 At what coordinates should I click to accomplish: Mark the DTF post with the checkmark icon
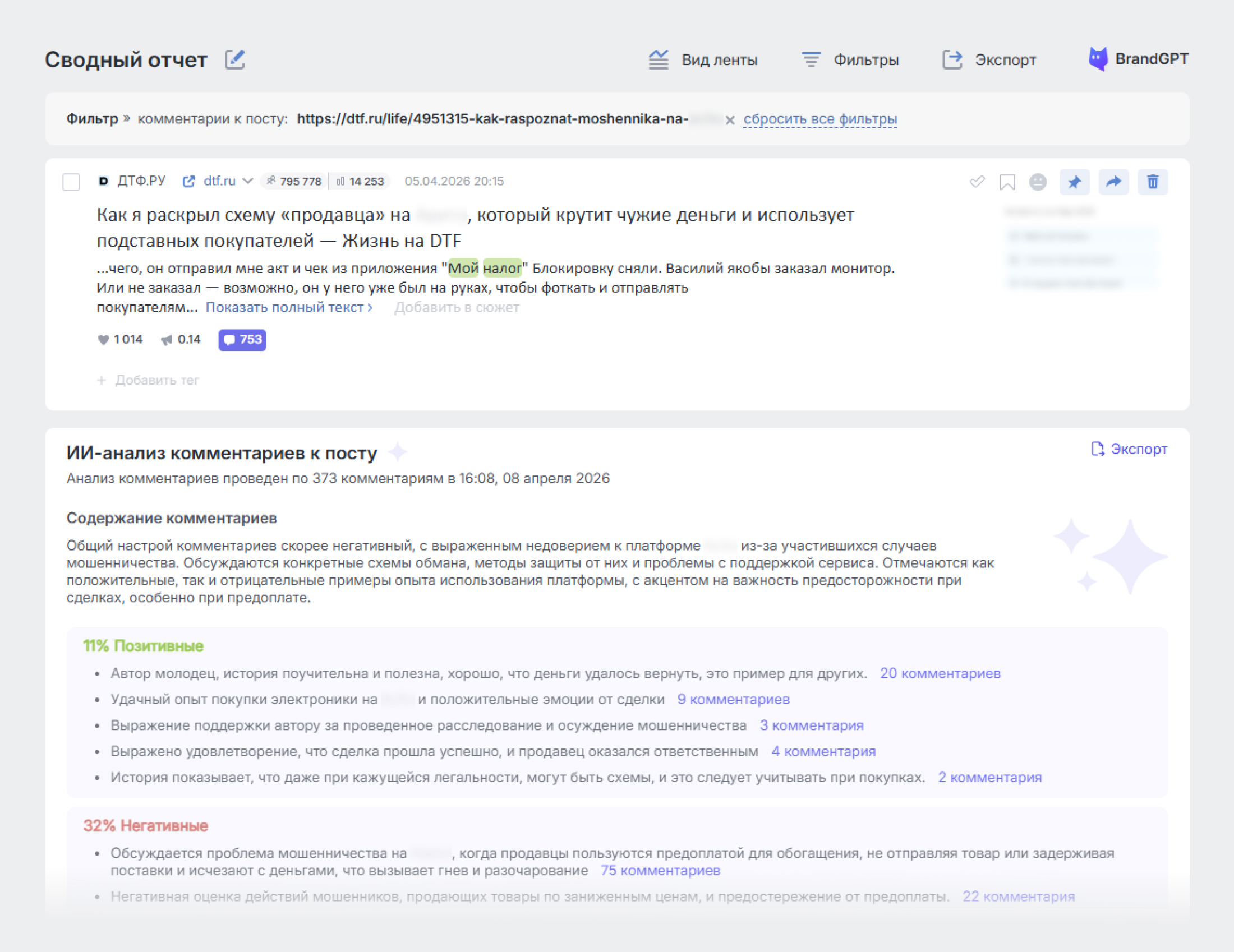[977, 182]
